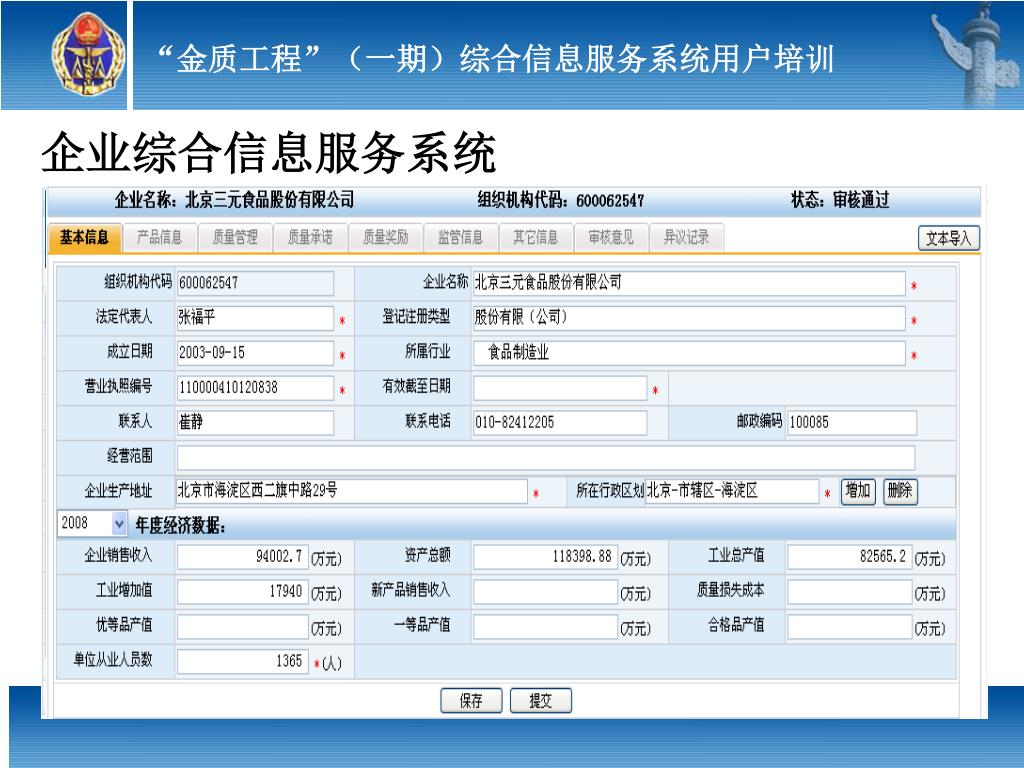Click the 营业执照编号 input field
1024x768 pixels.
tap(255, 388)
